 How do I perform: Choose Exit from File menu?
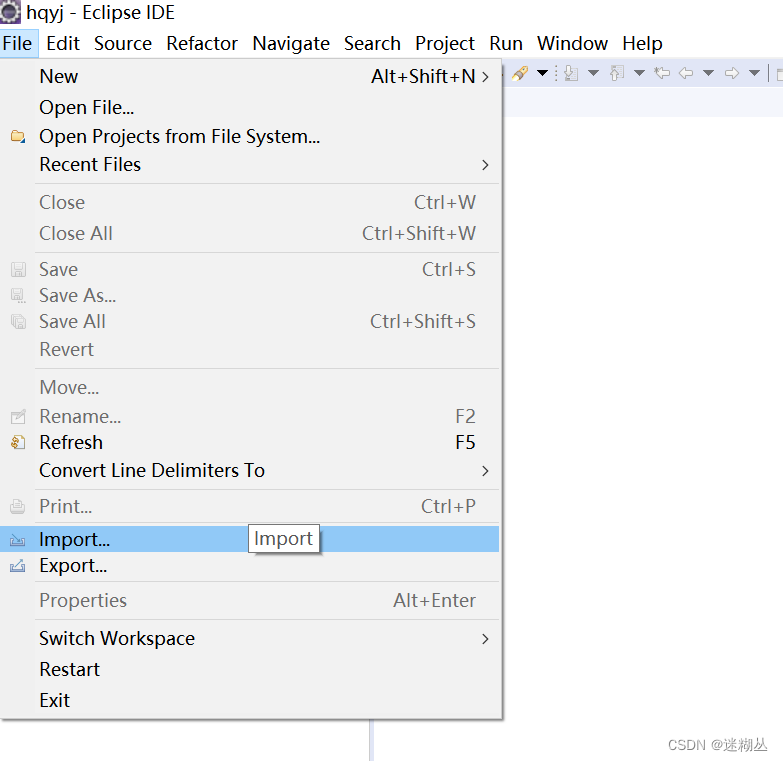tap(250, 700)
